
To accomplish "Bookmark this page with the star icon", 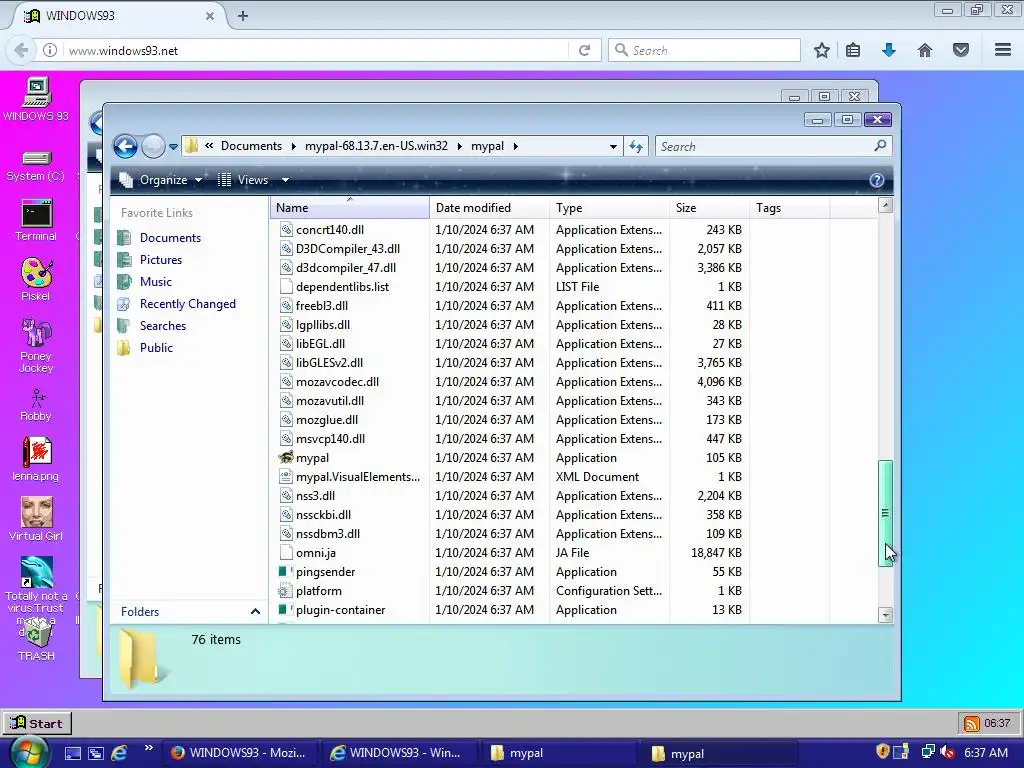I will coord(822,50).
